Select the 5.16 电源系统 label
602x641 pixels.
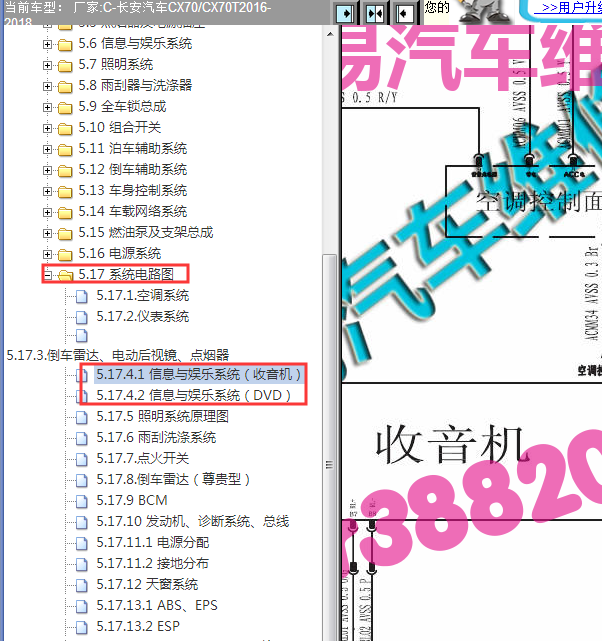tap(120, 253)
